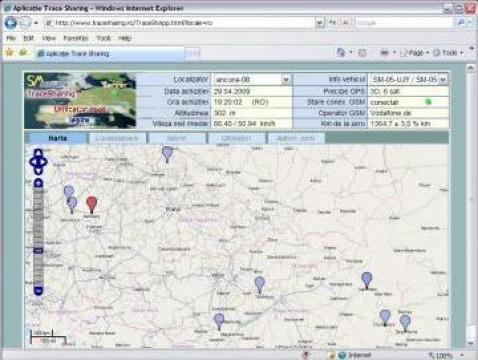Refresh the page with the refresh icon
Image resolution: width=478 pixels, height=360 pixels.
pyautogui.click(x=333, y=23)
